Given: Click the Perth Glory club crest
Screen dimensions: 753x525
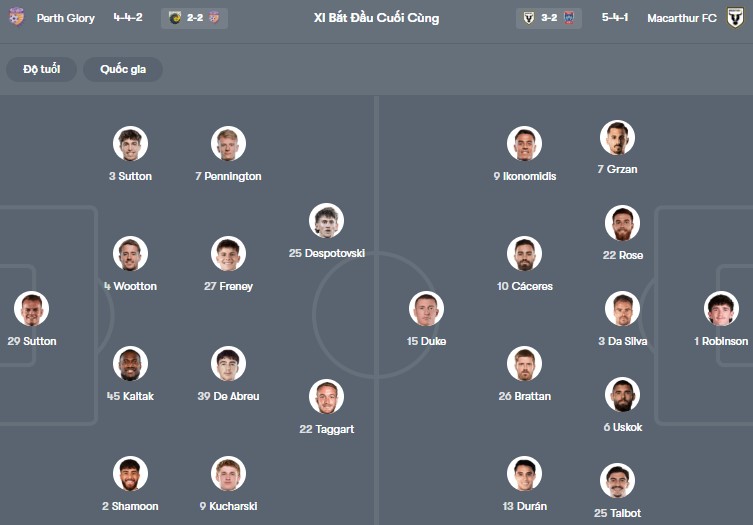Looking at the screenshot, I should pos(16,18).
